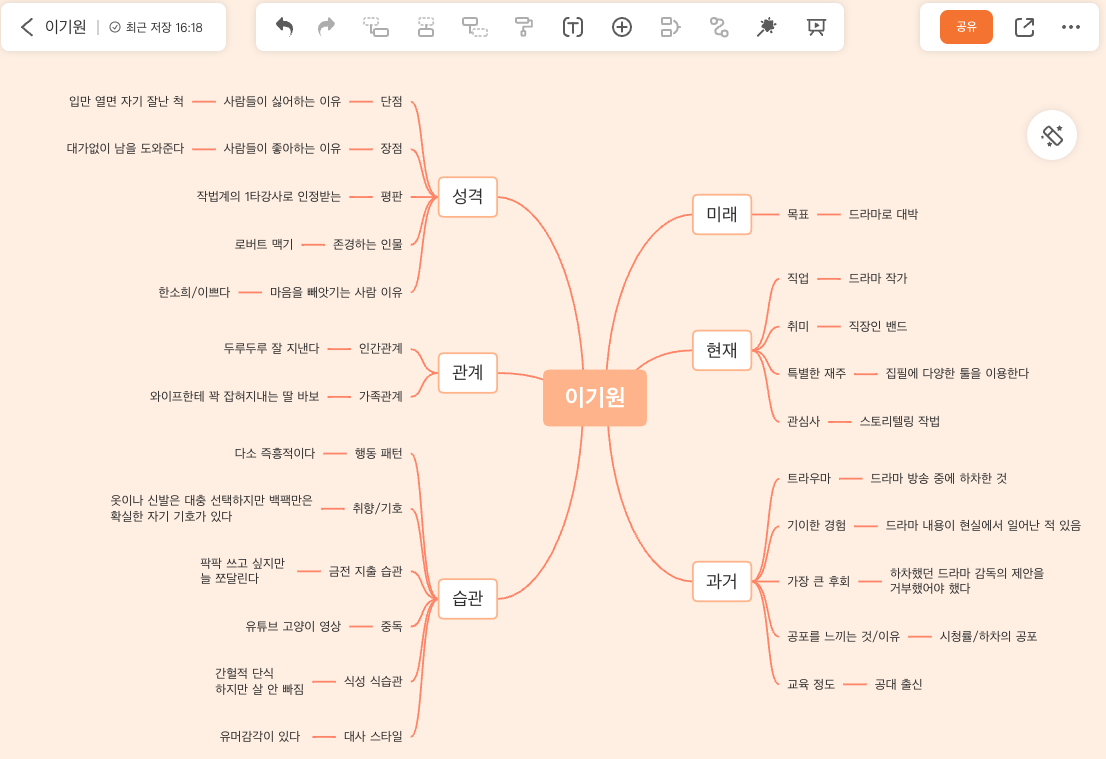The height and width of the screenshot is (759, 1106).
Task: Select the 한소희/이쁘다 topic
Action: coord(194,292)
